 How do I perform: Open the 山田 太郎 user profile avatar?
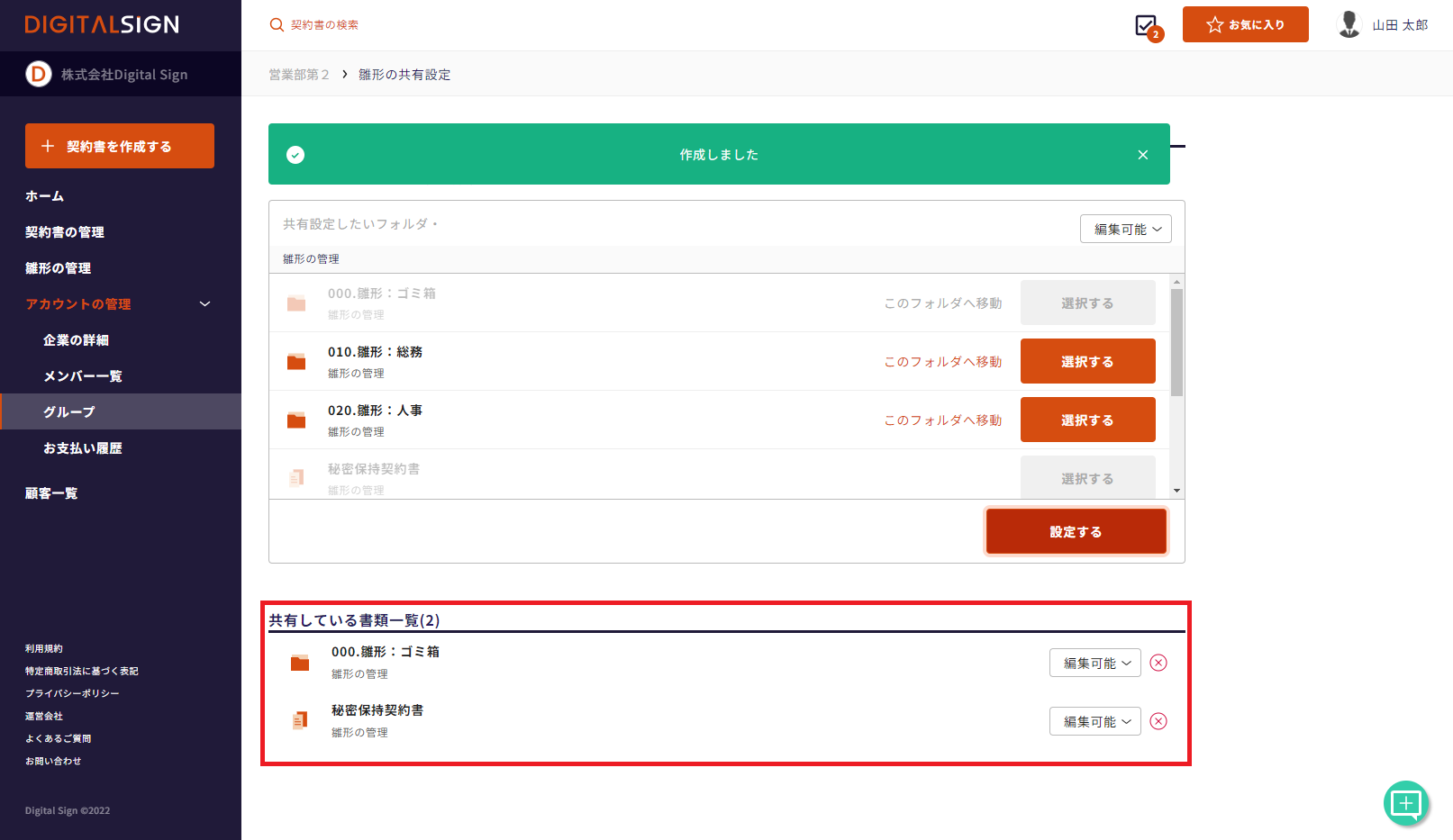1349,24
